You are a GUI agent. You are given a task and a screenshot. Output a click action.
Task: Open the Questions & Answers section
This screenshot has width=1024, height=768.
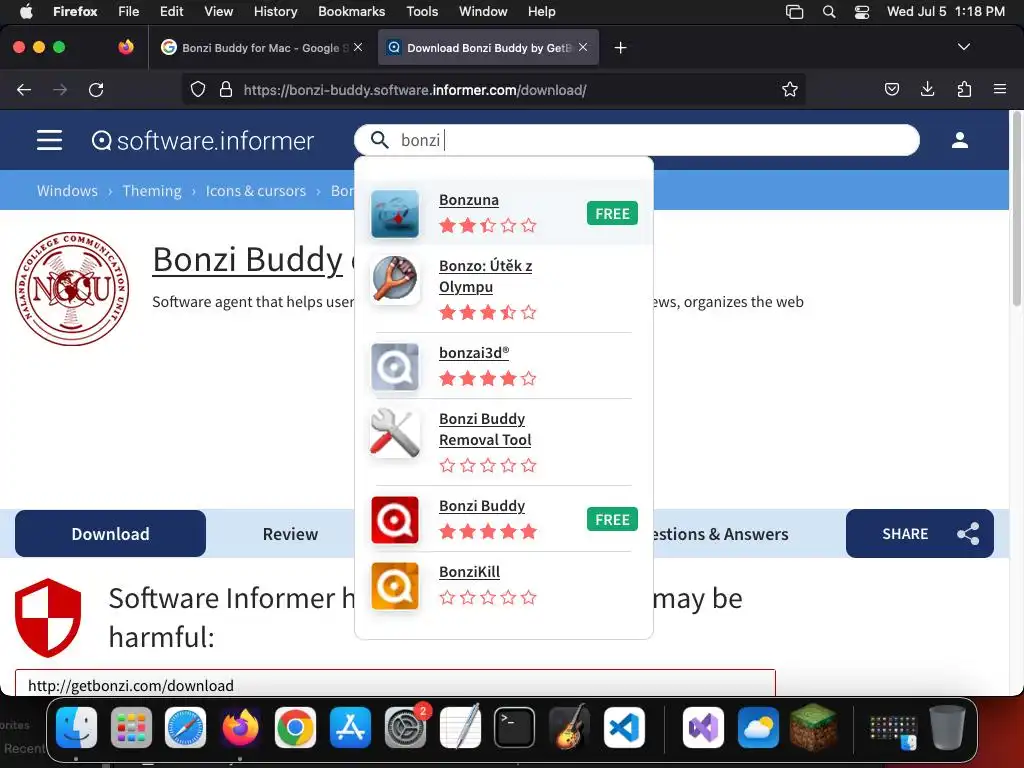pyautogui.click(x=720, y=534)
